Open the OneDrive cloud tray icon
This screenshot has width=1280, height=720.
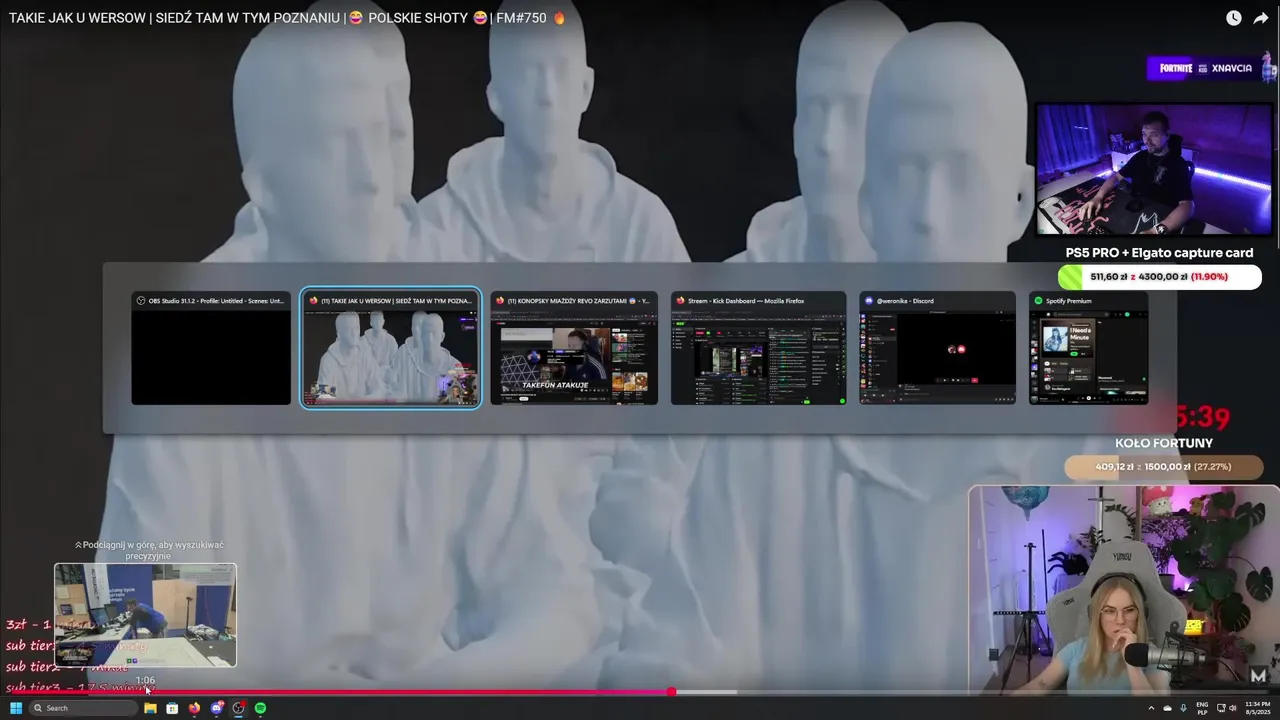1167,708
